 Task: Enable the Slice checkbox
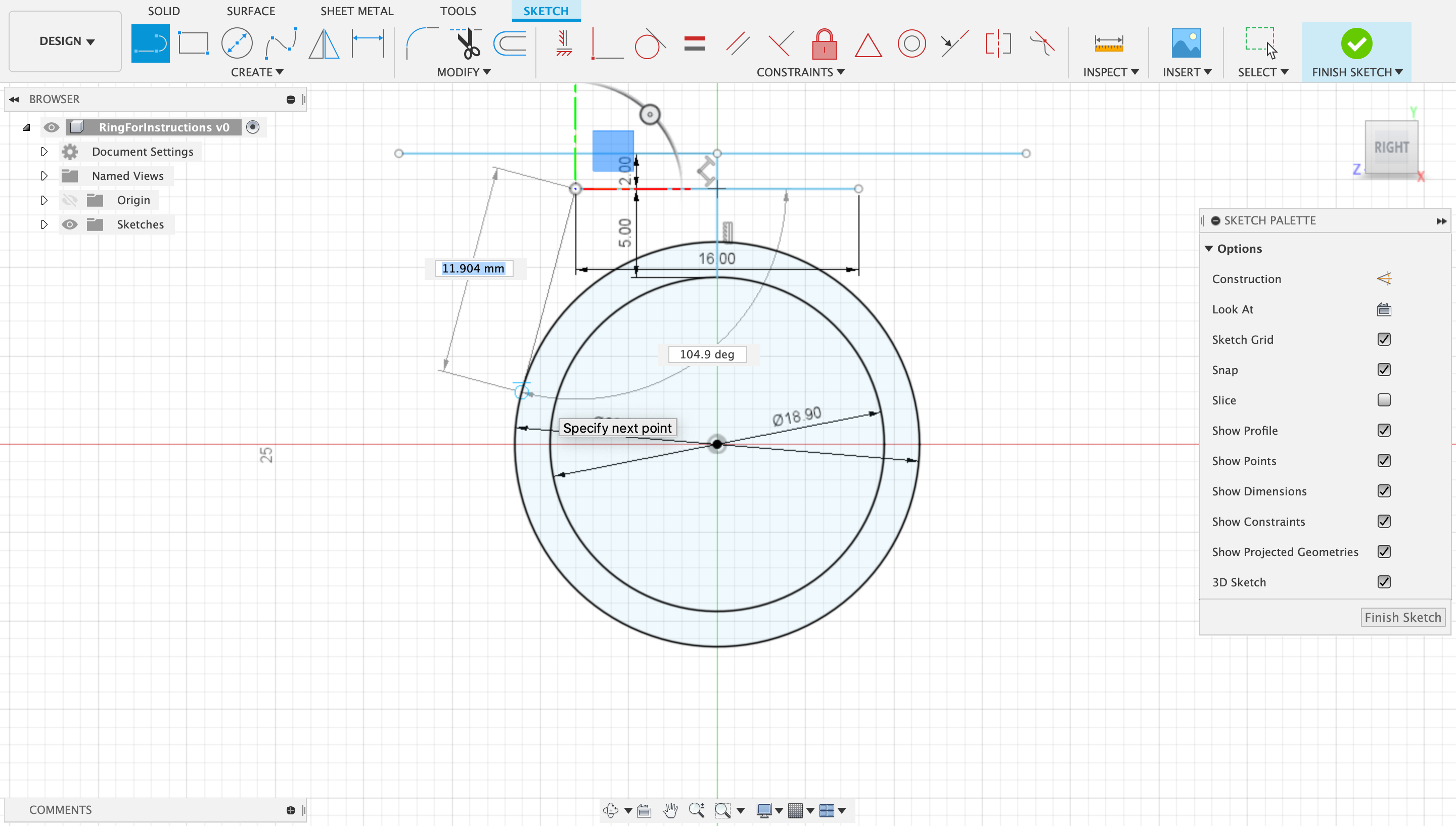[1383, 400]
